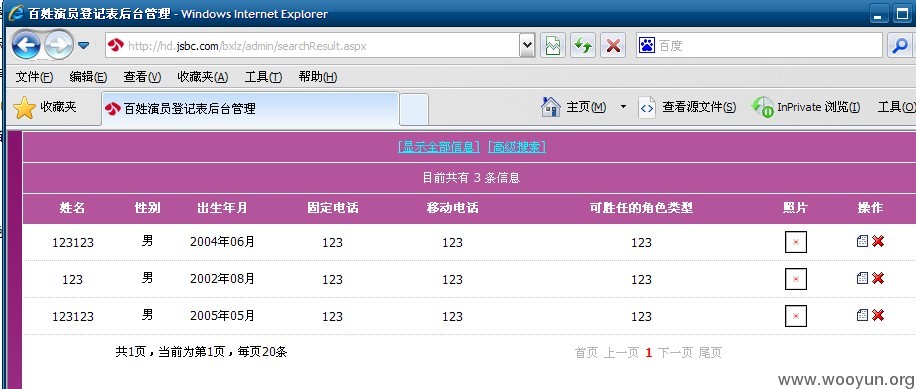Click the 2002年08月 birth date cell

222,279
